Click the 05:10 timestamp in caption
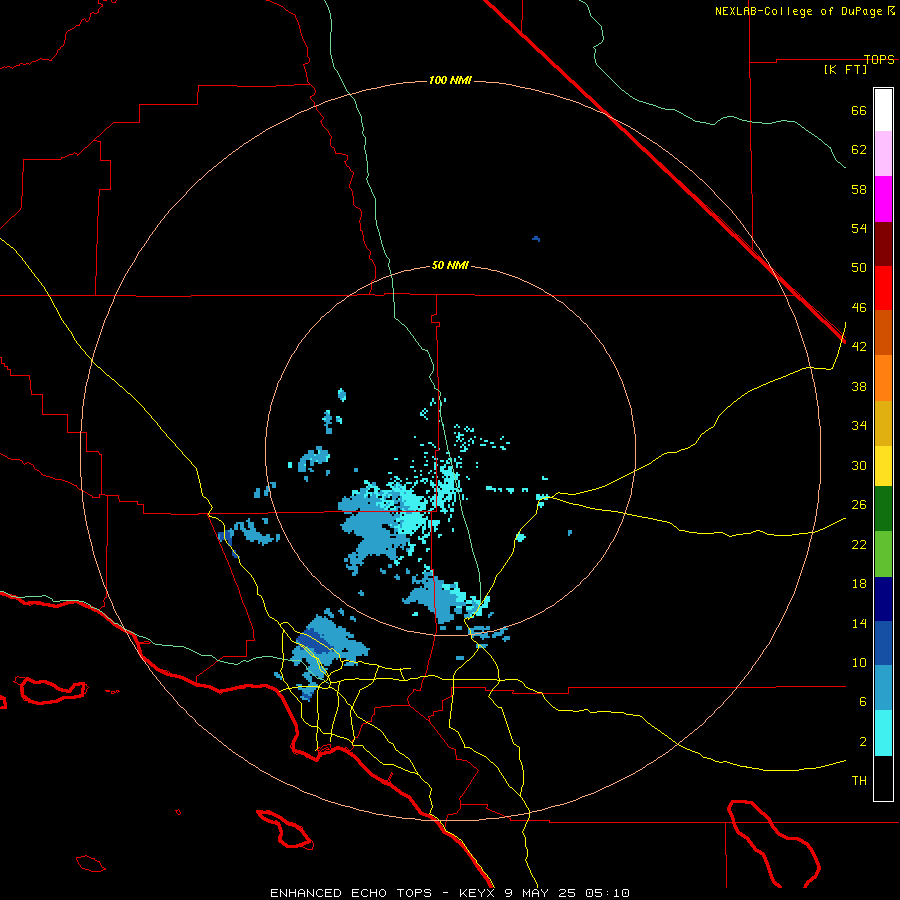900x900 pixels. pos(607,893)
